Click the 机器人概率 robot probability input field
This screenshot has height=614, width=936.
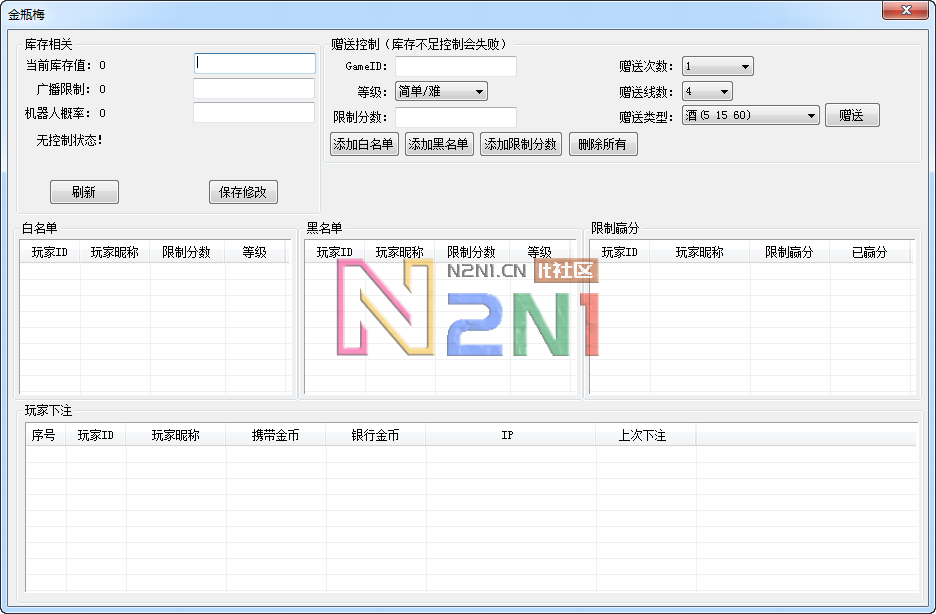[254, 113]
